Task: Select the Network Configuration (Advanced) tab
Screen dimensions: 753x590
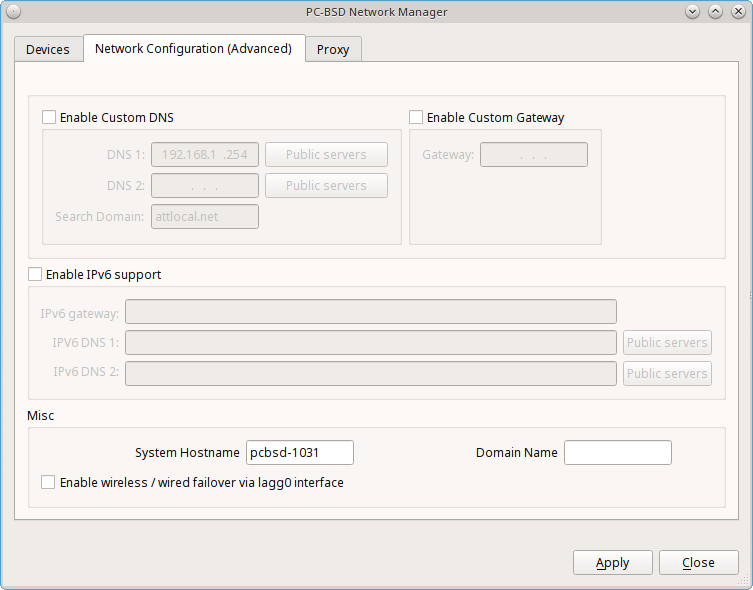Action: coord(194,48)
